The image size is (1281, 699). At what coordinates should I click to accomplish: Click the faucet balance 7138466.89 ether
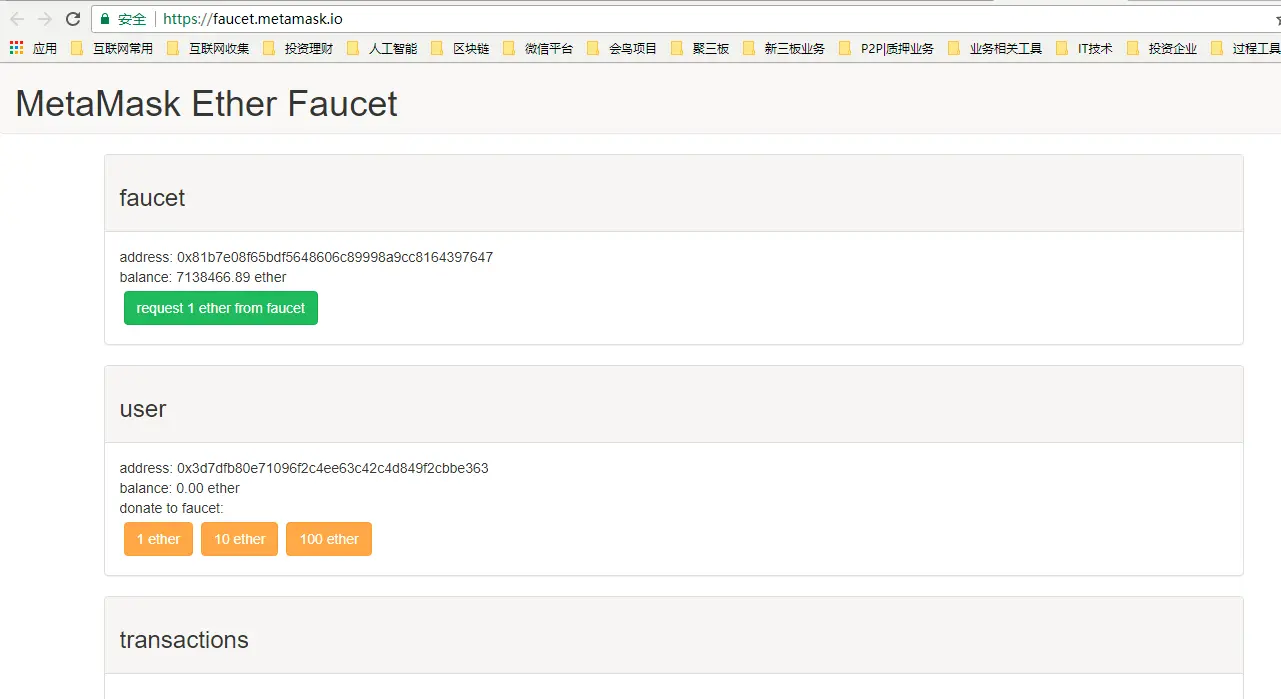203,277
